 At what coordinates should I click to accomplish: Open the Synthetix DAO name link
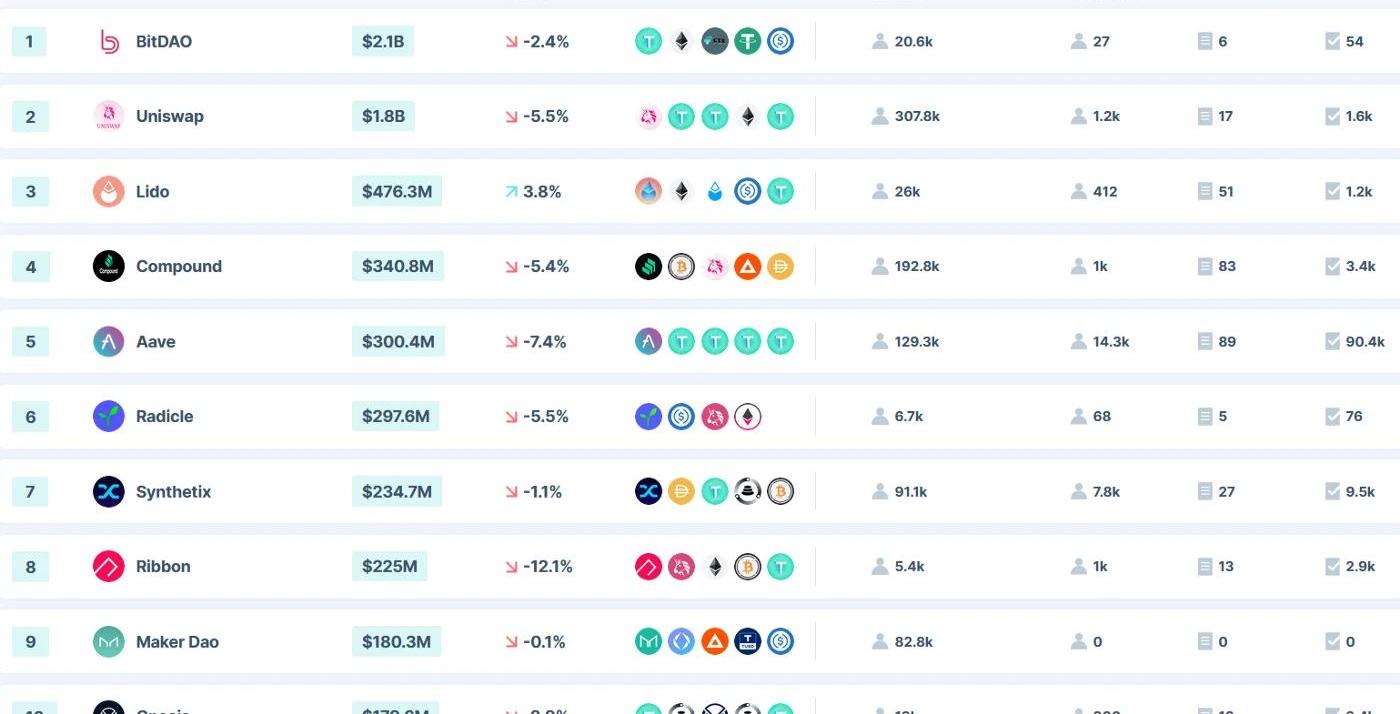coord(173,491)
